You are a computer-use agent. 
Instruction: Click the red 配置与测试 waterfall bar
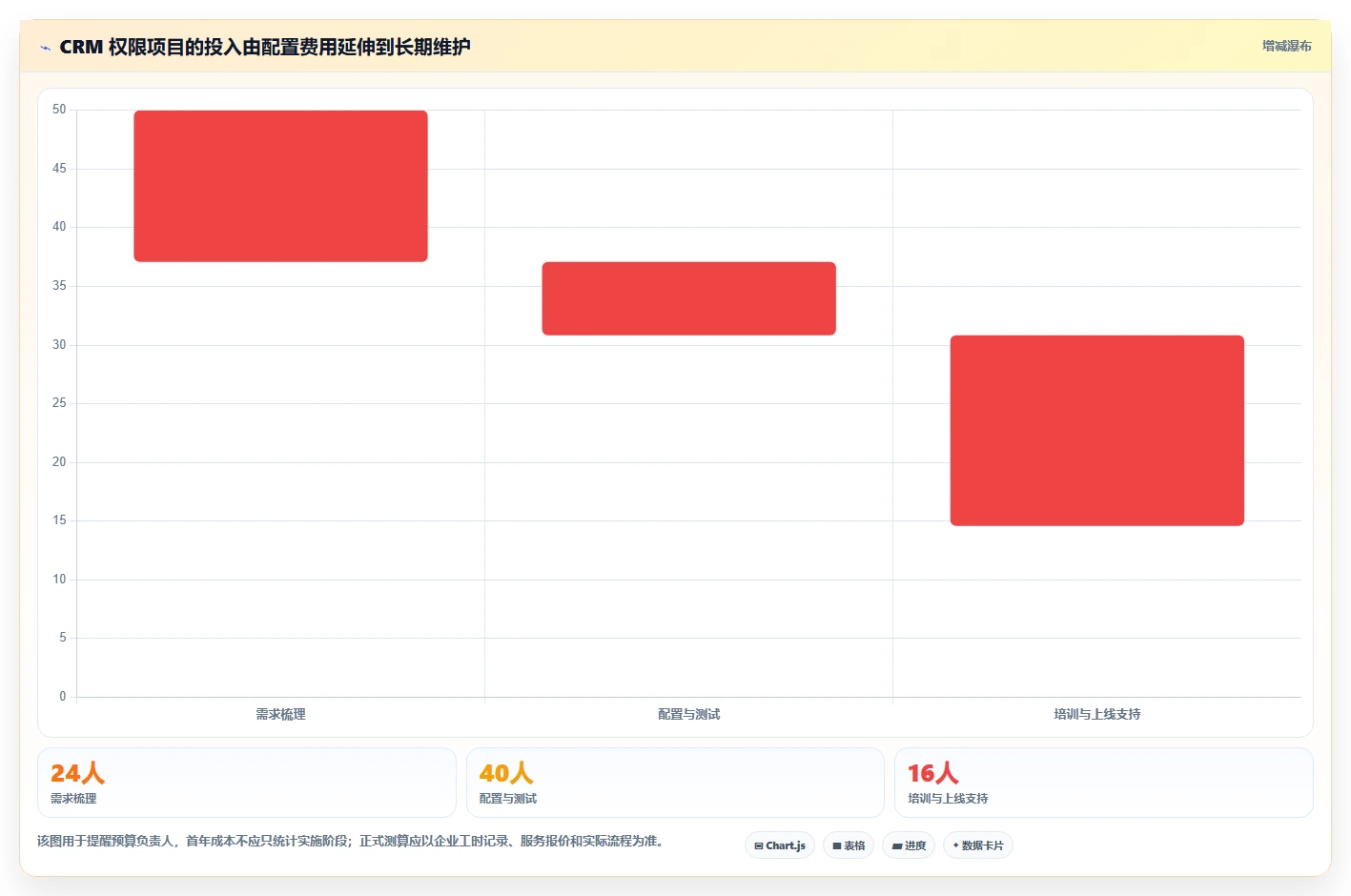[689, 298]
